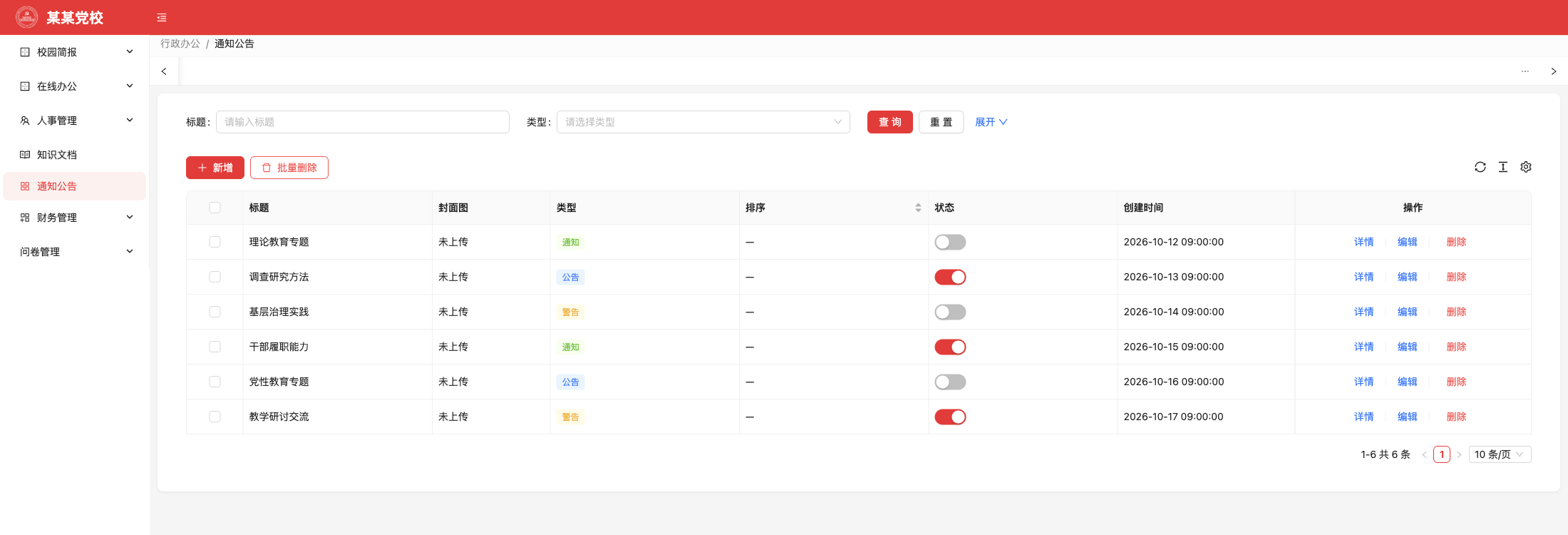
Task: Open the tab more options ellipsis
Action: 1525,71
